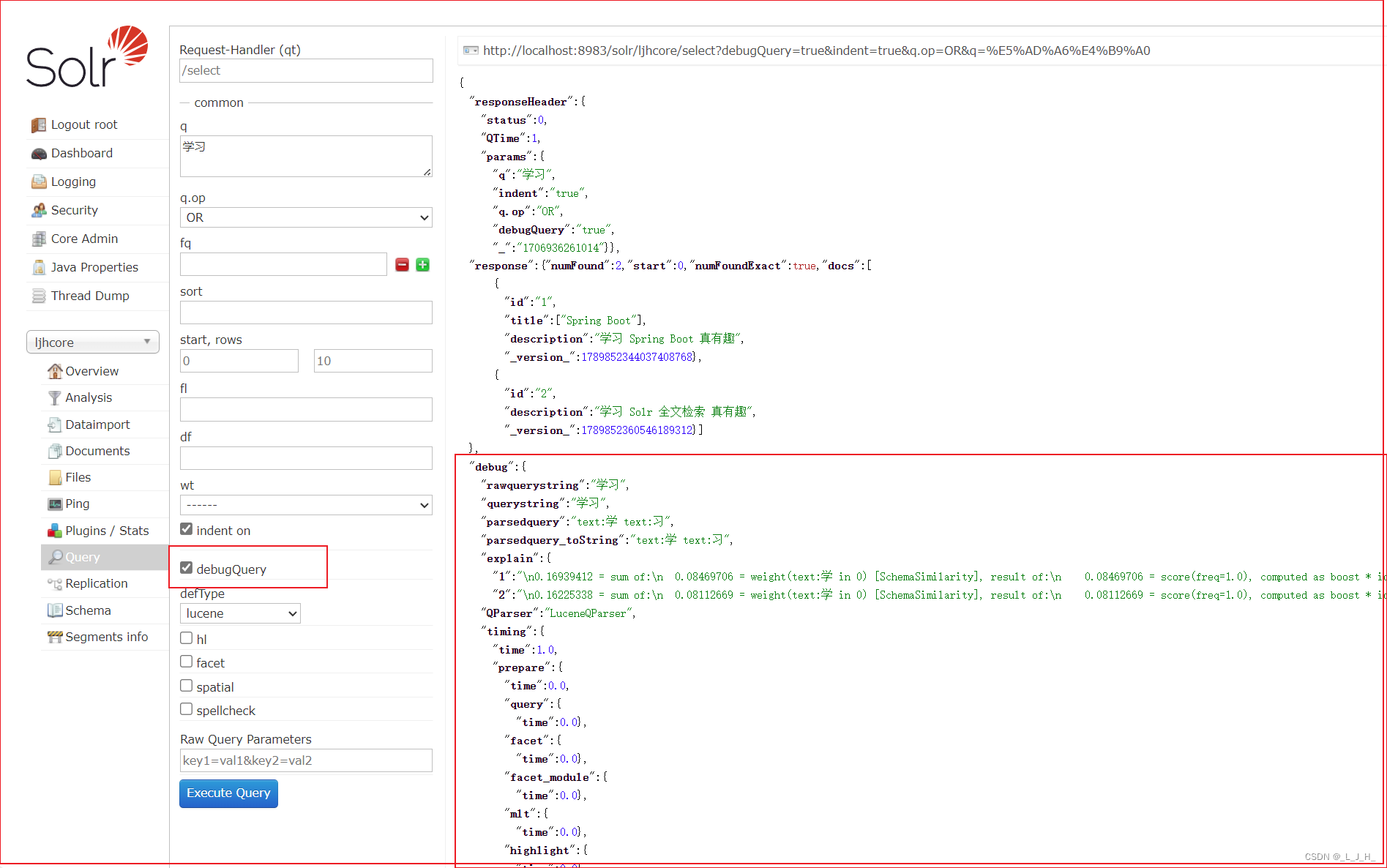
Task: Open the Replication link
Action: click(97, 584)
